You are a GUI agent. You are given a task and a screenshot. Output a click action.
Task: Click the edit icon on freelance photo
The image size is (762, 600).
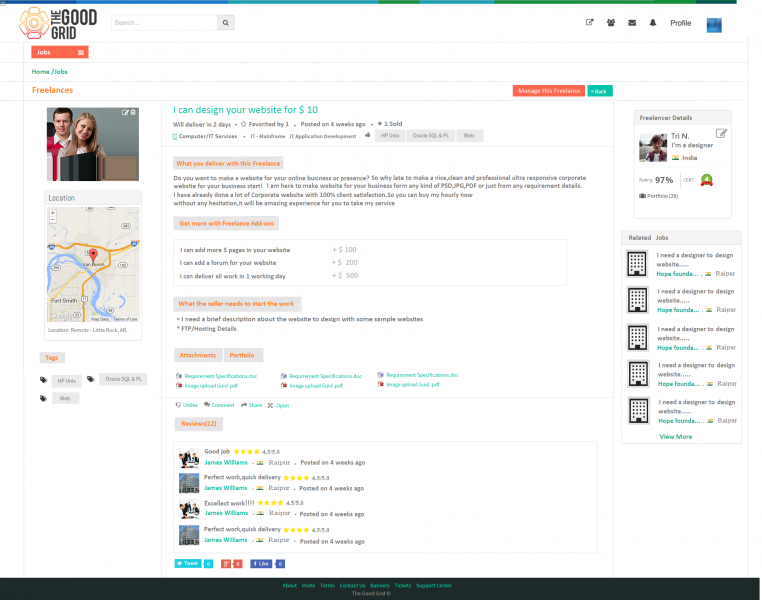coord(125,112)
